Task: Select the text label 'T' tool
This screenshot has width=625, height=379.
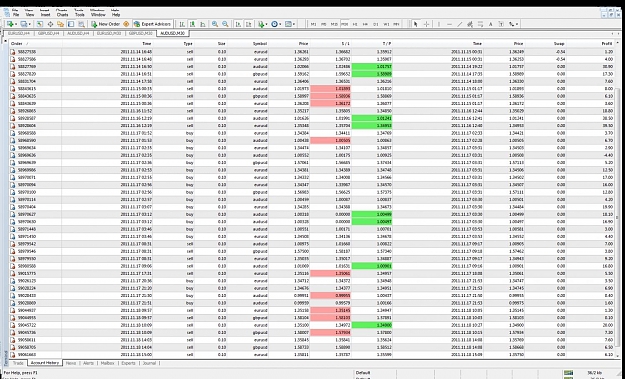Action: [501, 24]
